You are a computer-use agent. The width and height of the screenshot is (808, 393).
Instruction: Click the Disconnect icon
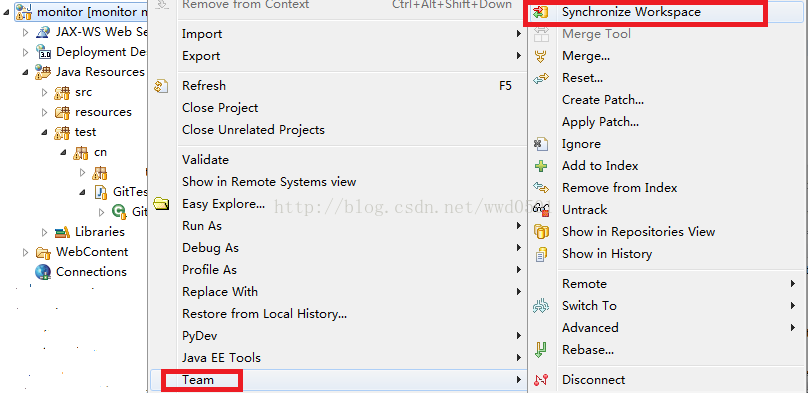tap(541, 380)
